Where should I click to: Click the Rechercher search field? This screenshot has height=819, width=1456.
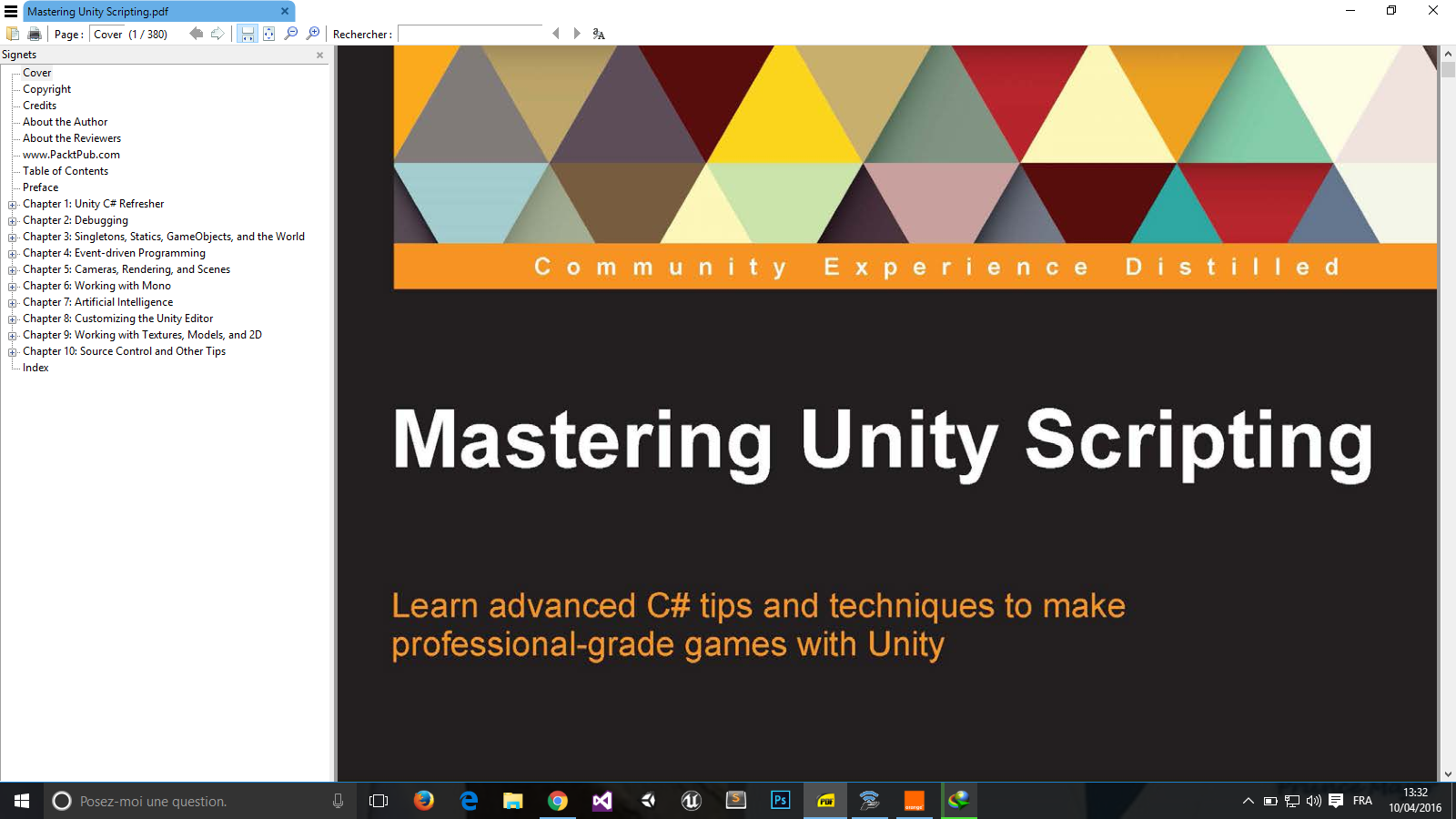tap(470, 34)
